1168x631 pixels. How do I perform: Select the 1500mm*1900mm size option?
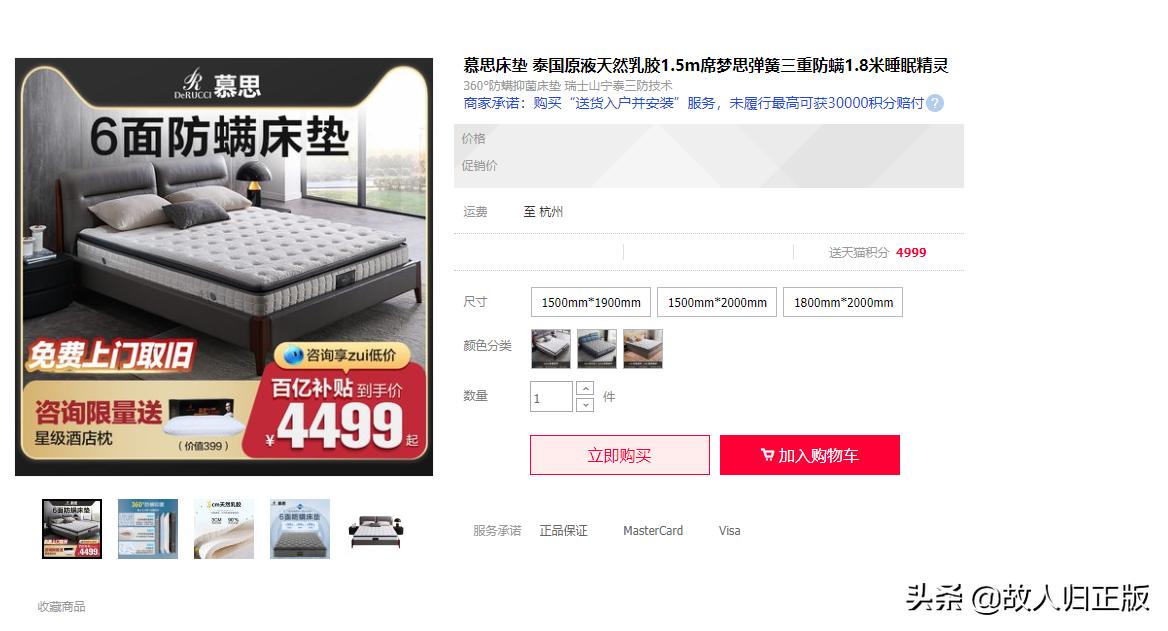click(590, 302)
